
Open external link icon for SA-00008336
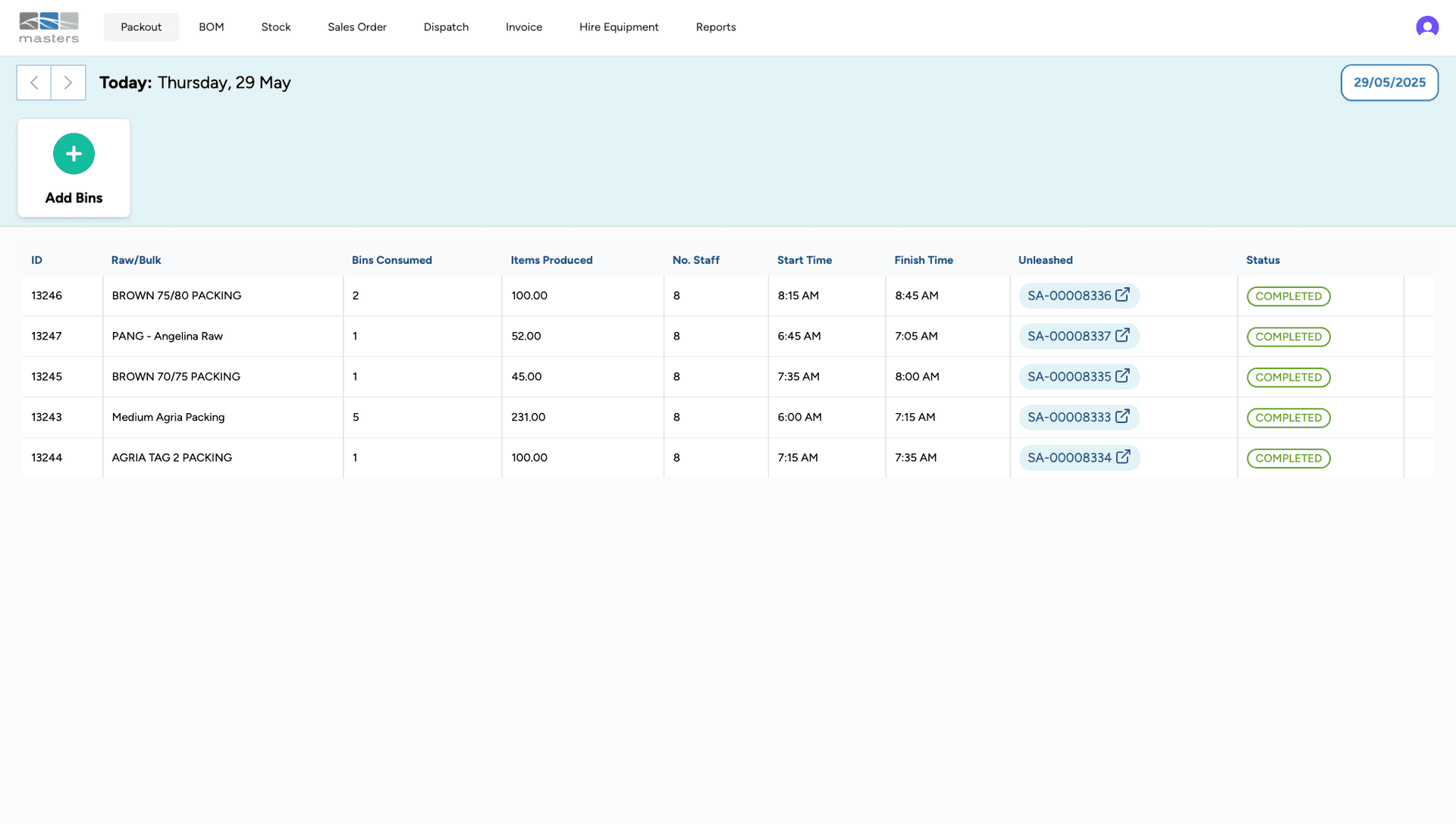tap(1122, 295)
